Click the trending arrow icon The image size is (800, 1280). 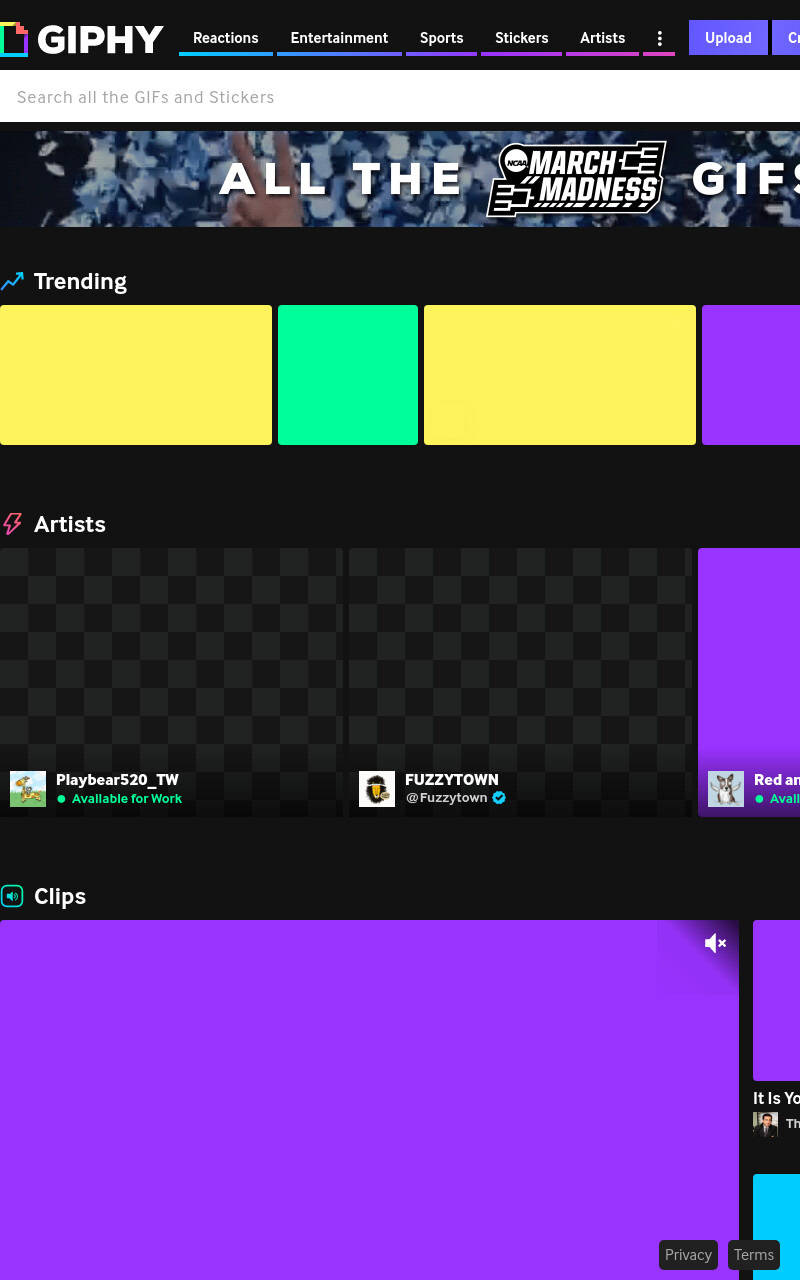[x=12, y=282]
